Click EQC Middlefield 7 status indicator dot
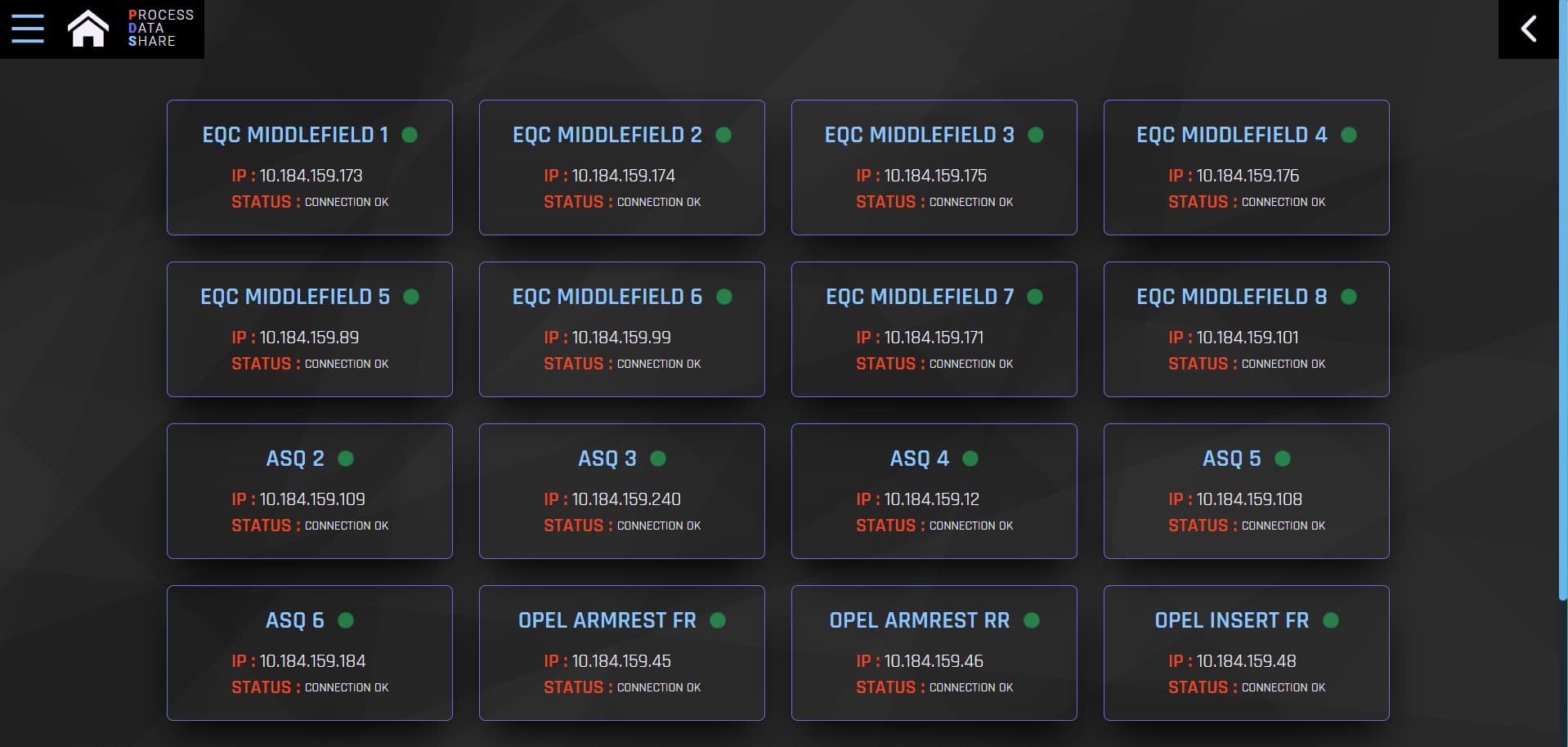 [1035, 297]
